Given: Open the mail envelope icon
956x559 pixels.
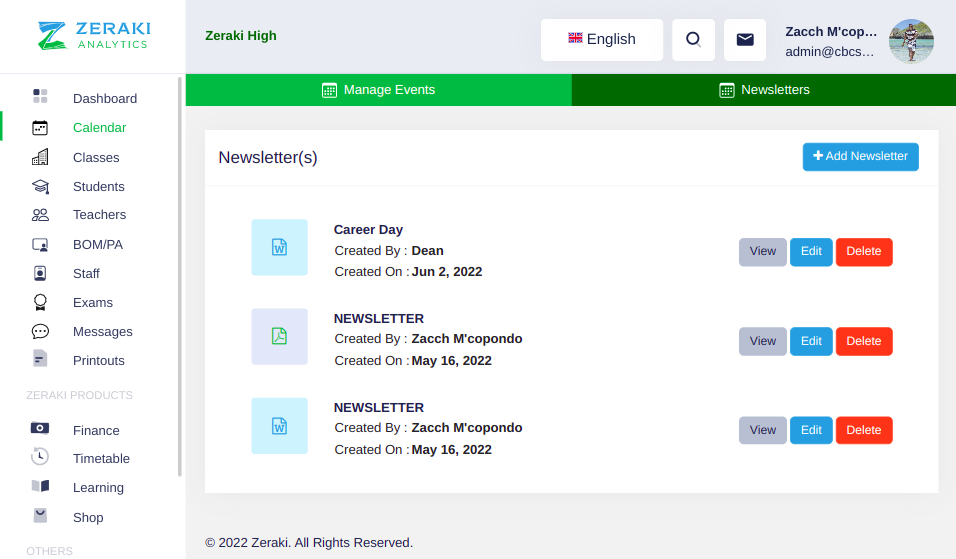Looking at the screenshot, I should click(x=745, y=40).
